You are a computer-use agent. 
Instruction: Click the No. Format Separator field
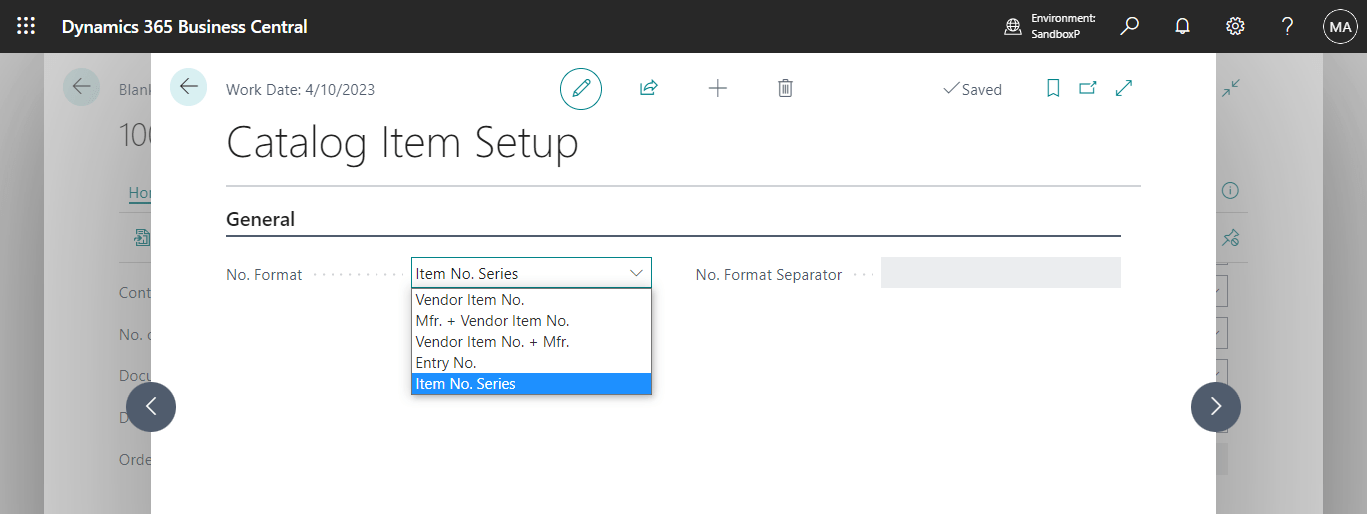pyautogui.click(x=1000, y=273)
